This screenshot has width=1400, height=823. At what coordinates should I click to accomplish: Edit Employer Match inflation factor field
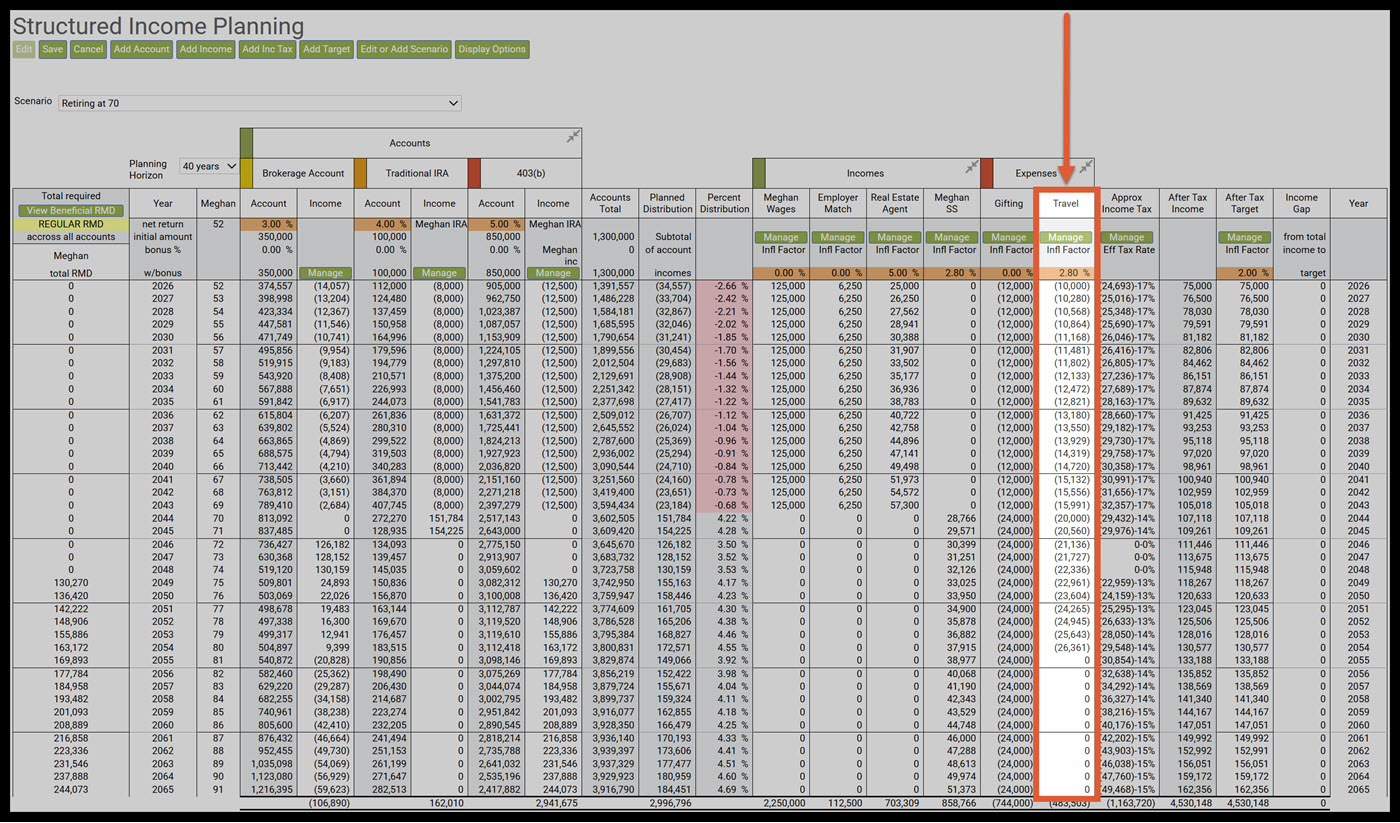838,273
